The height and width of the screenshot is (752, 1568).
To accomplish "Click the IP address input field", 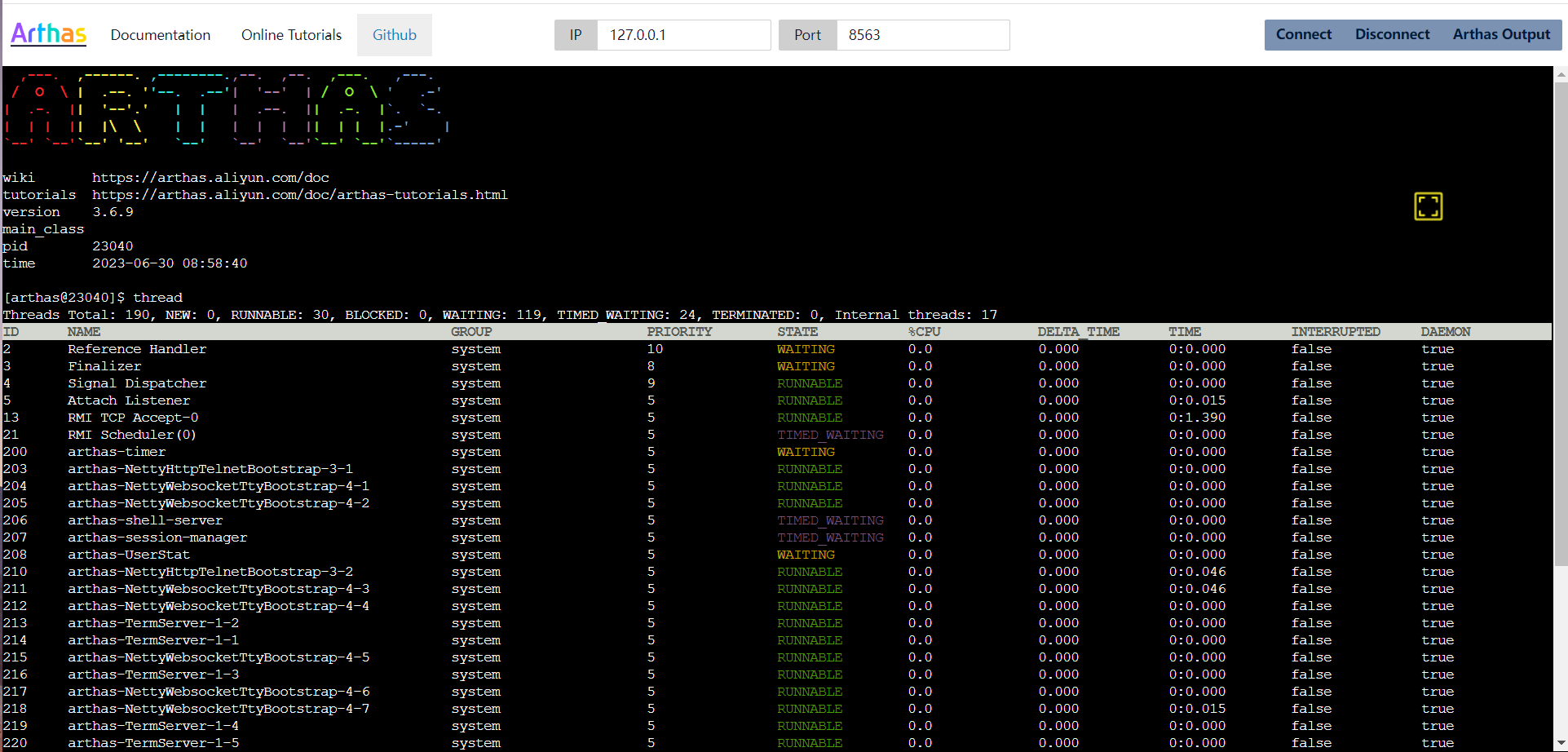I will 683,35.
